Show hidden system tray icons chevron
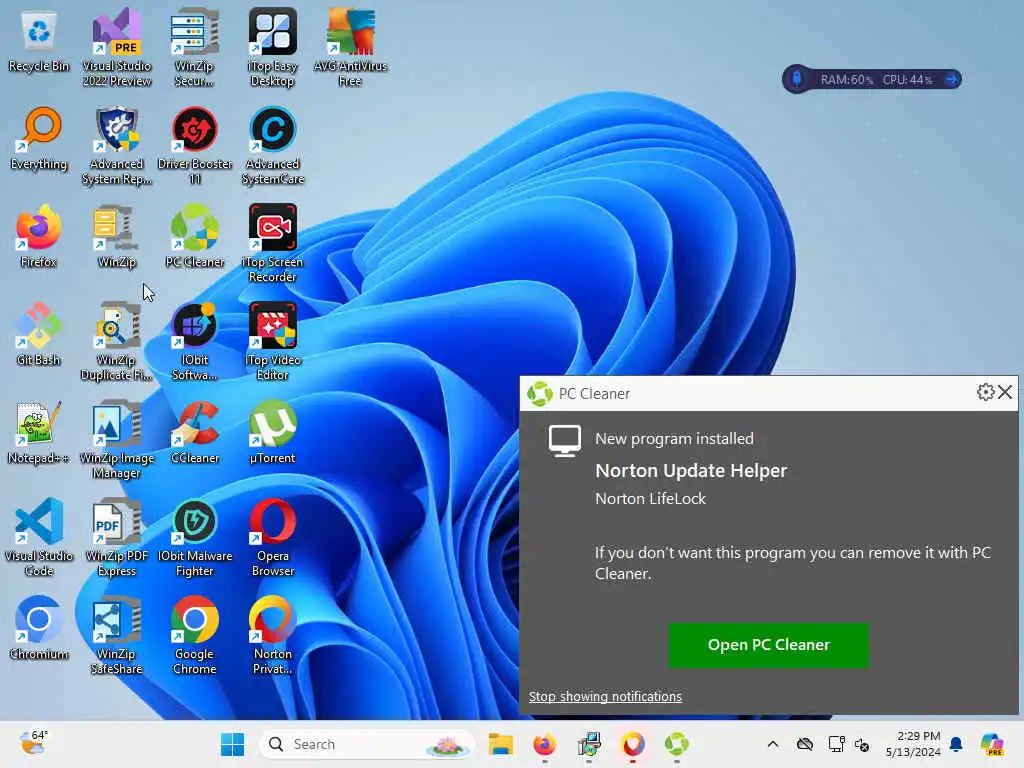 [x=773, y=744]
